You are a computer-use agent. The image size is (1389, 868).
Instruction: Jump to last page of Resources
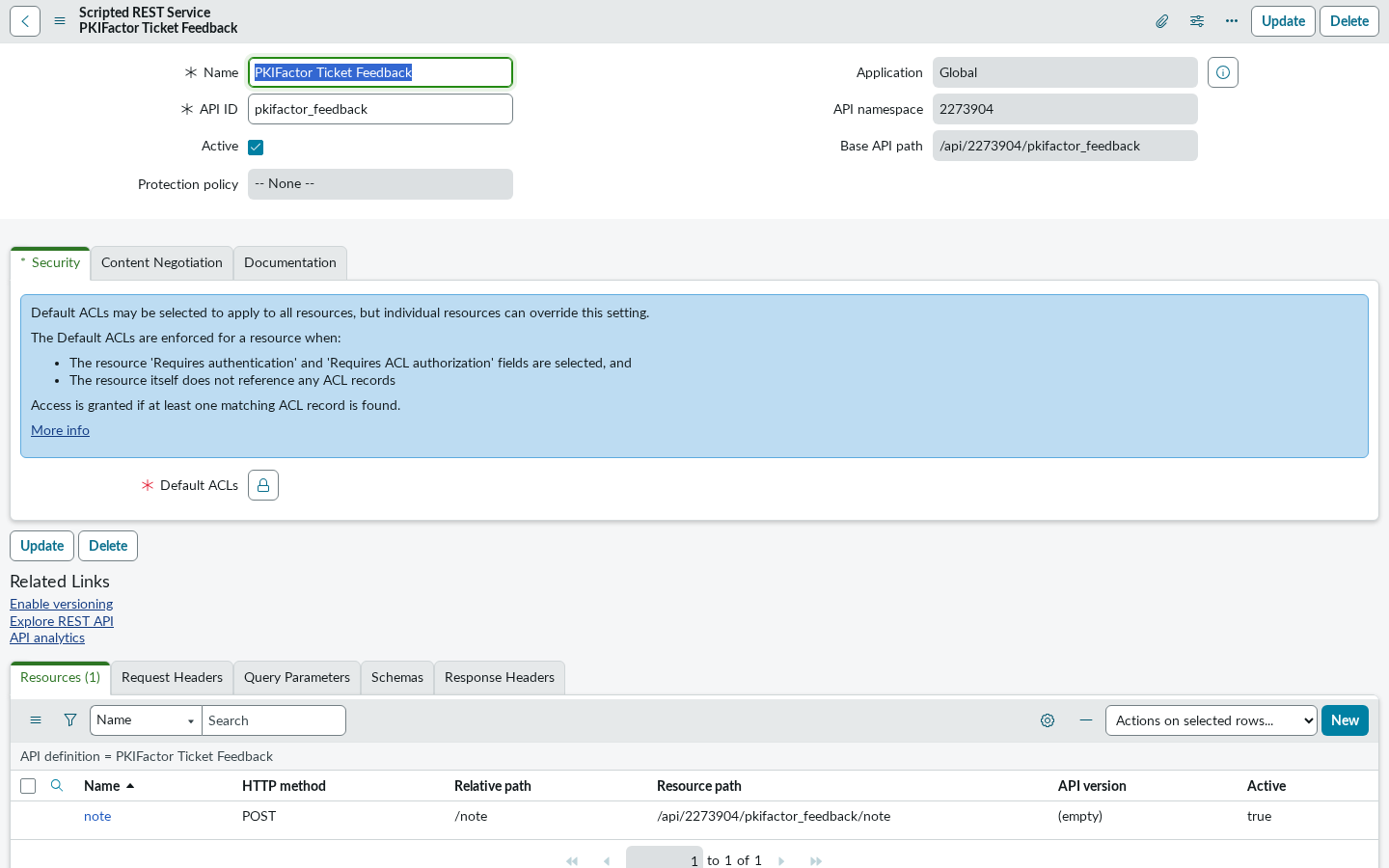(x=816, y=861)
